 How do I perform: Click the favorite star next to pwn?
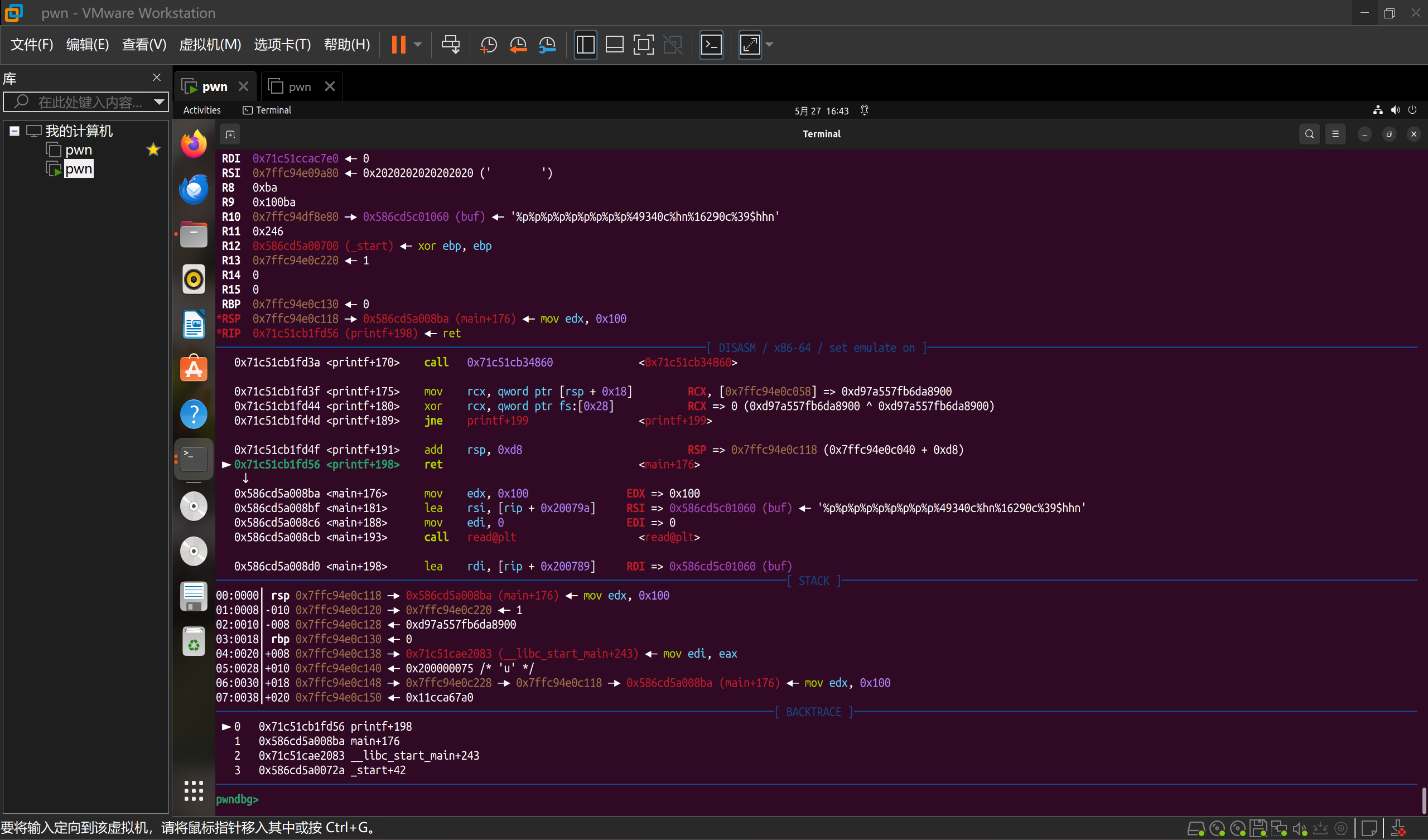coord(153,149)
